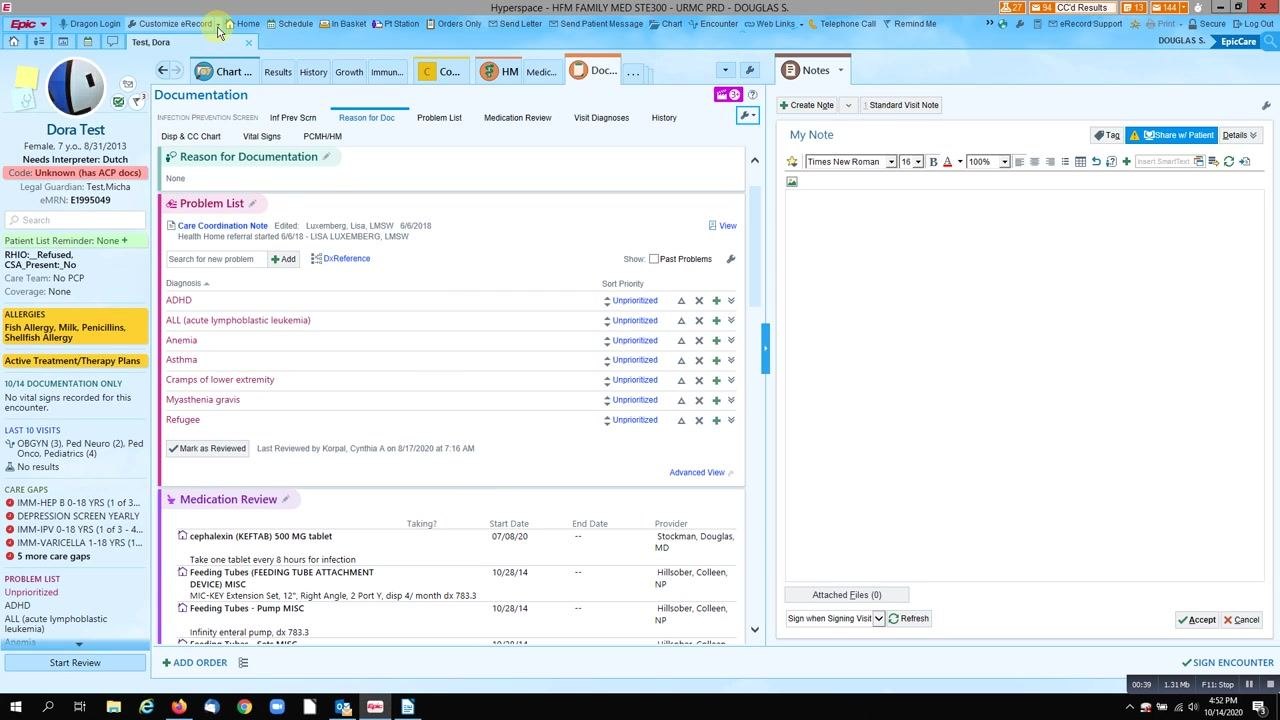Open the Growth activity tab
Viewport: 1280px width, 720px height.
pos(349,72)
